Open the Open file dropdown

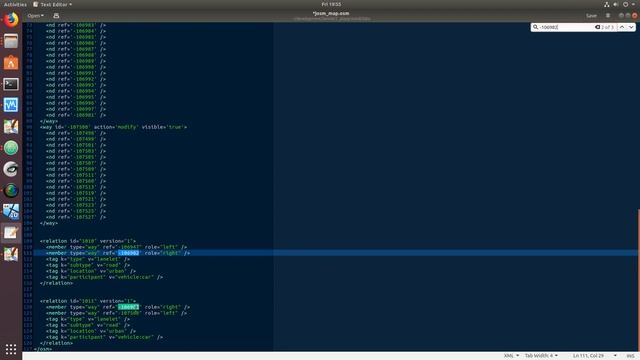click(36, 16)
